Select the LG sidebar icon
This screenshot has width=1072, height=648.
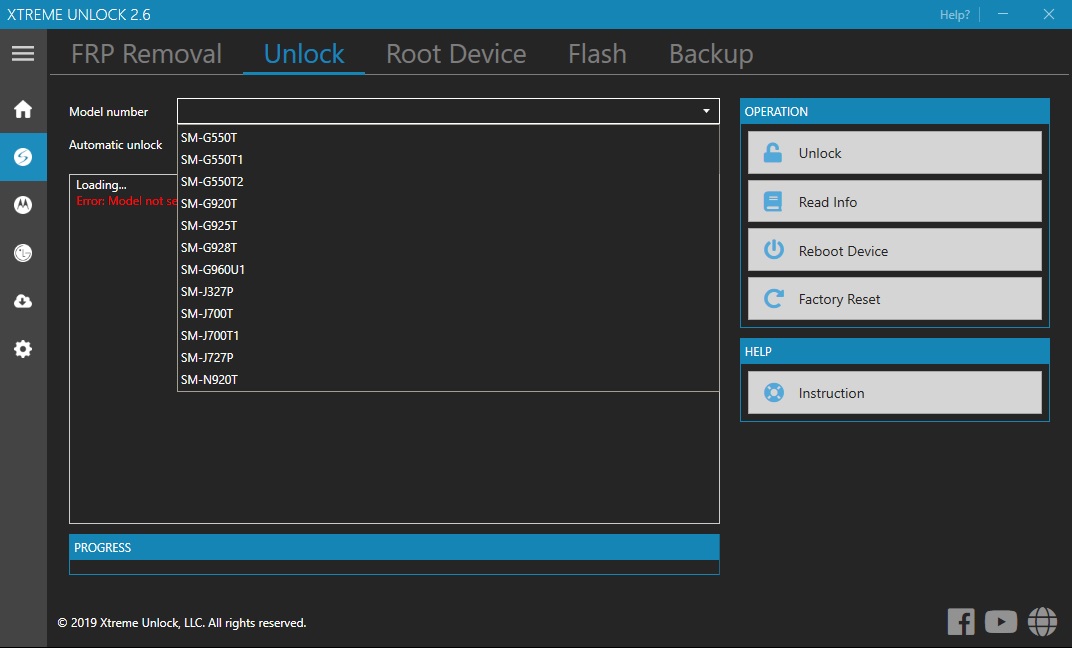(23, 253)
